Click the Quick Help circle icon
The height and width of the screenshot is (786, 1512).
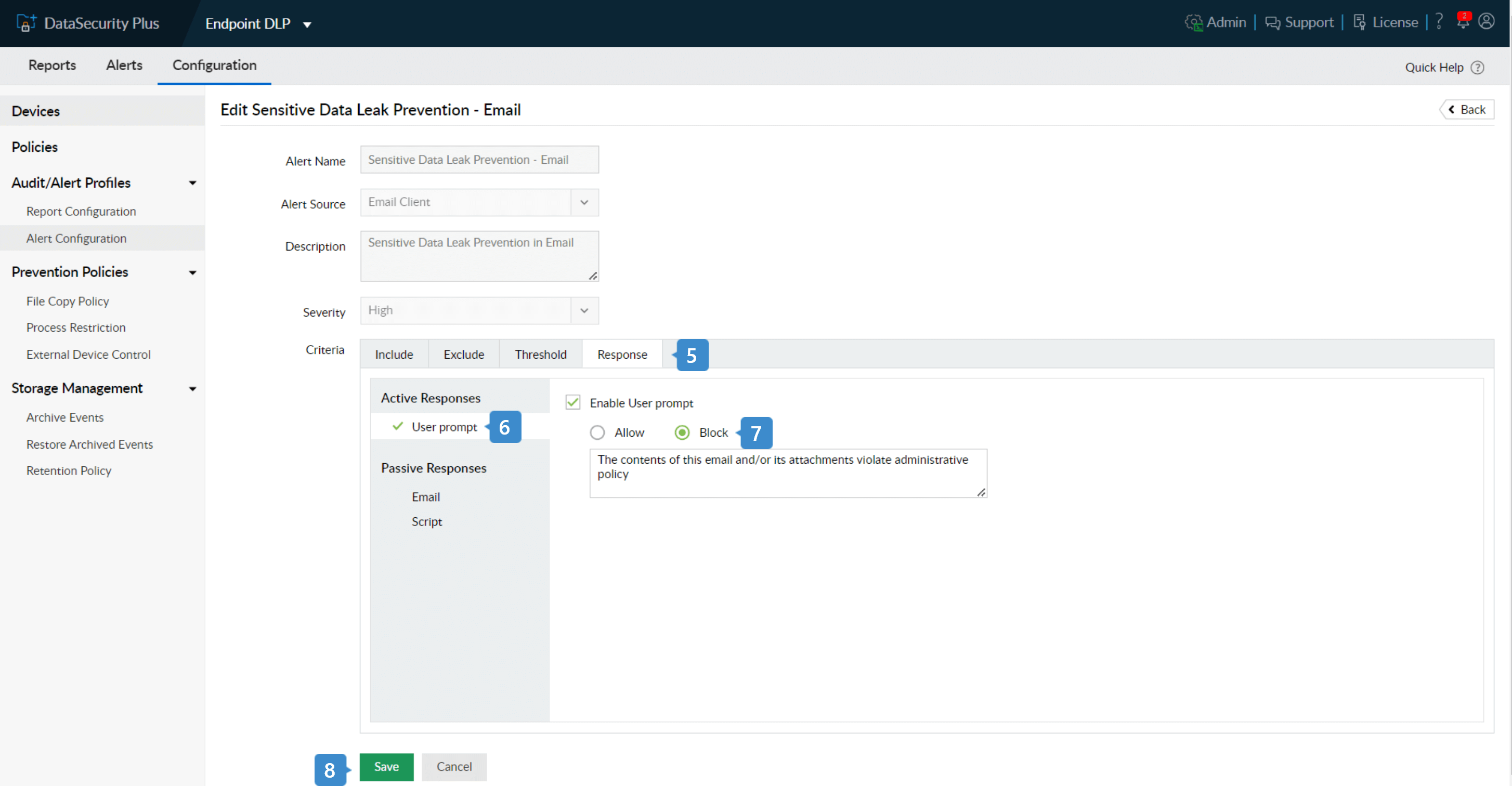(x=1477, y=68)
